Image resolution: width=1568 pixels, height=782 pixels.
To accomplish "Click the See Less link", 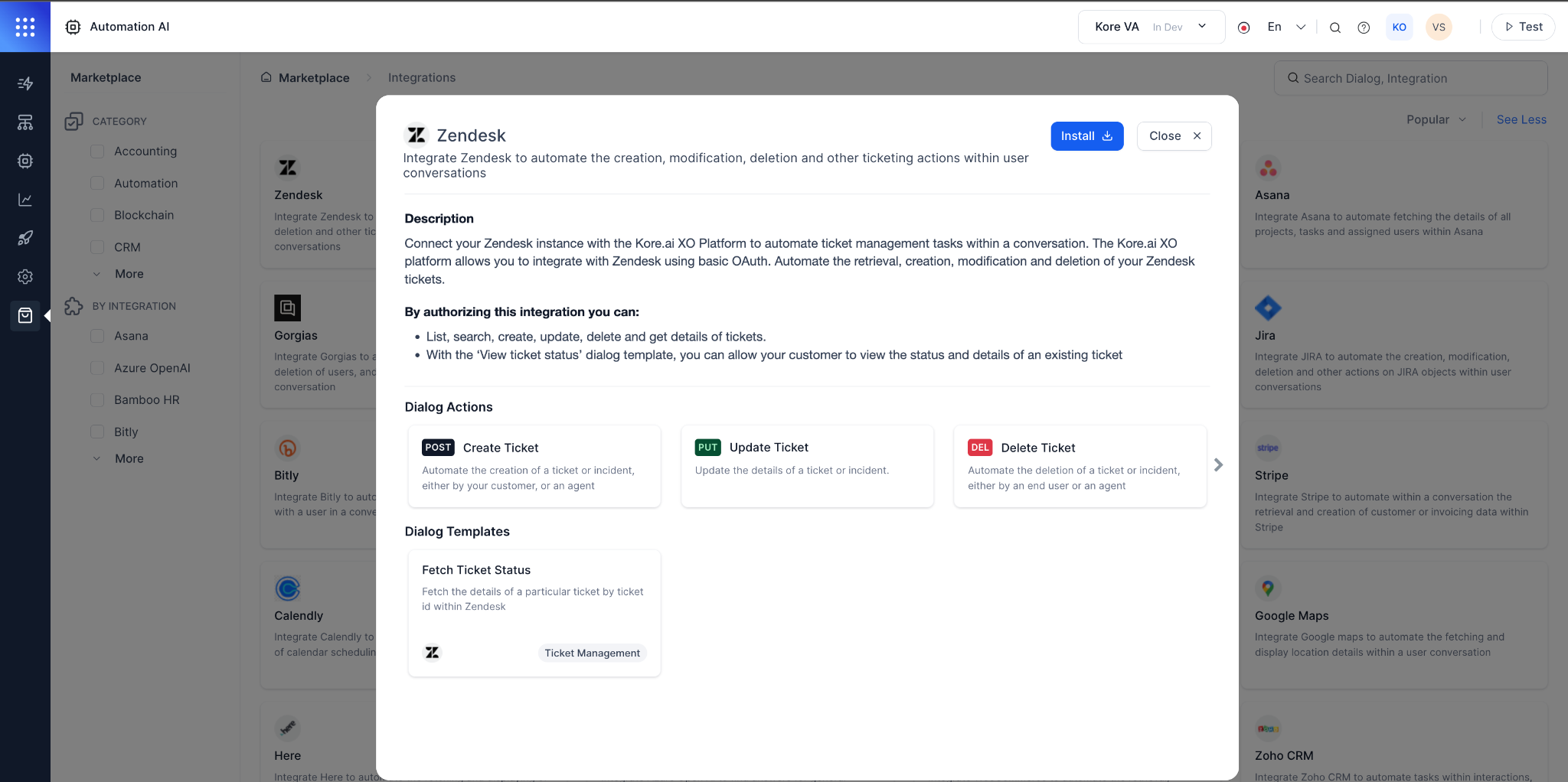I will point(1521,119).
